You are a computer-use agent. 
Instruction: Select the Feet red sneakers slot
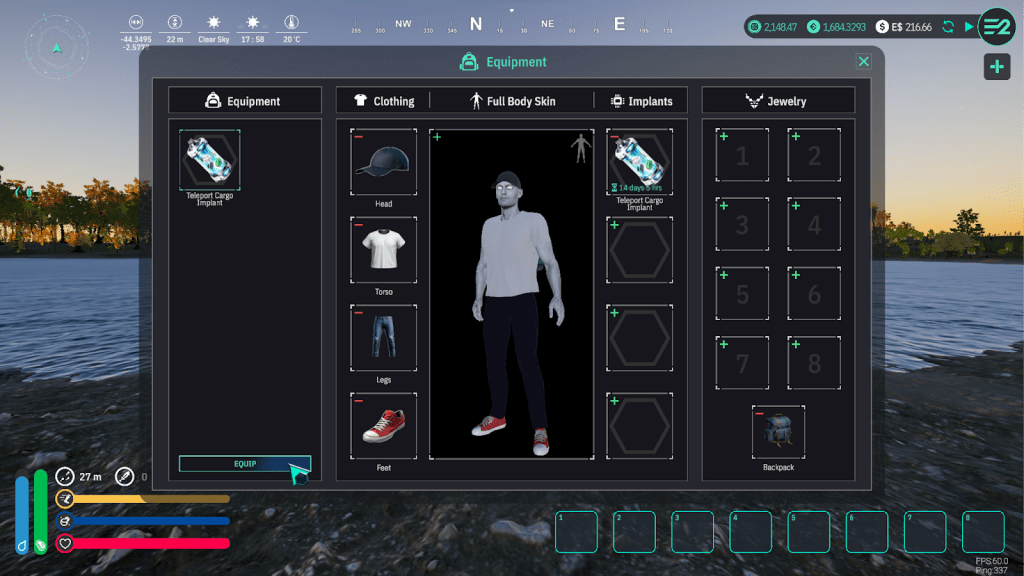click(383, 426)
